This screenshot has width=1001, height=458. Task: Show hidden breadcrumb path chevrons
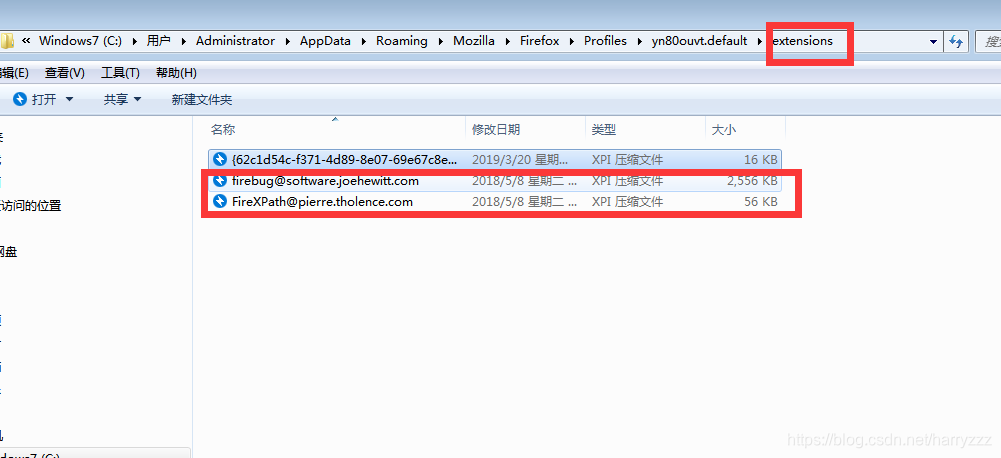[26, 41]
